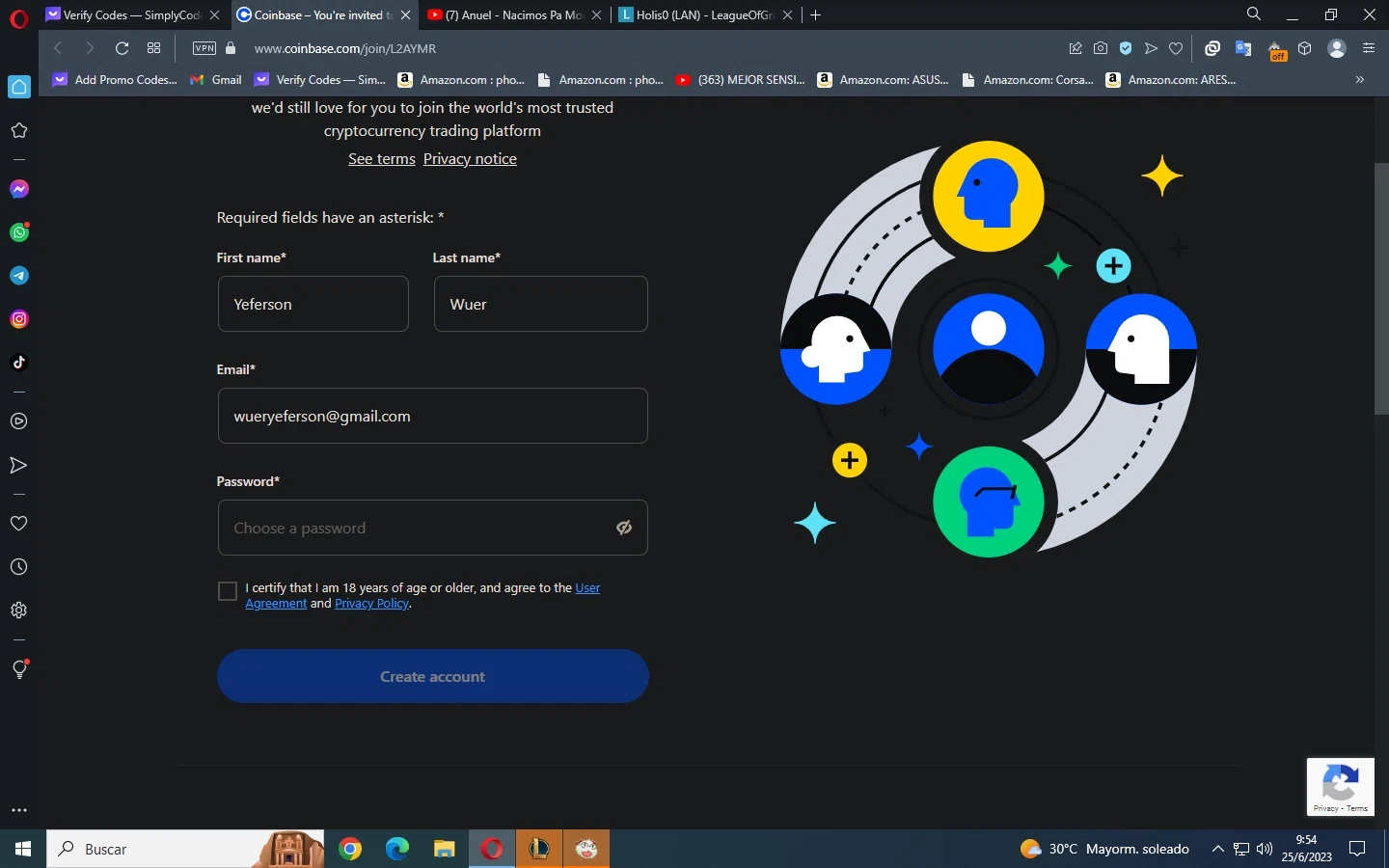1389x868 pixels.
Task: Open the Speed Dial grid icon
Action: (153, 48)
